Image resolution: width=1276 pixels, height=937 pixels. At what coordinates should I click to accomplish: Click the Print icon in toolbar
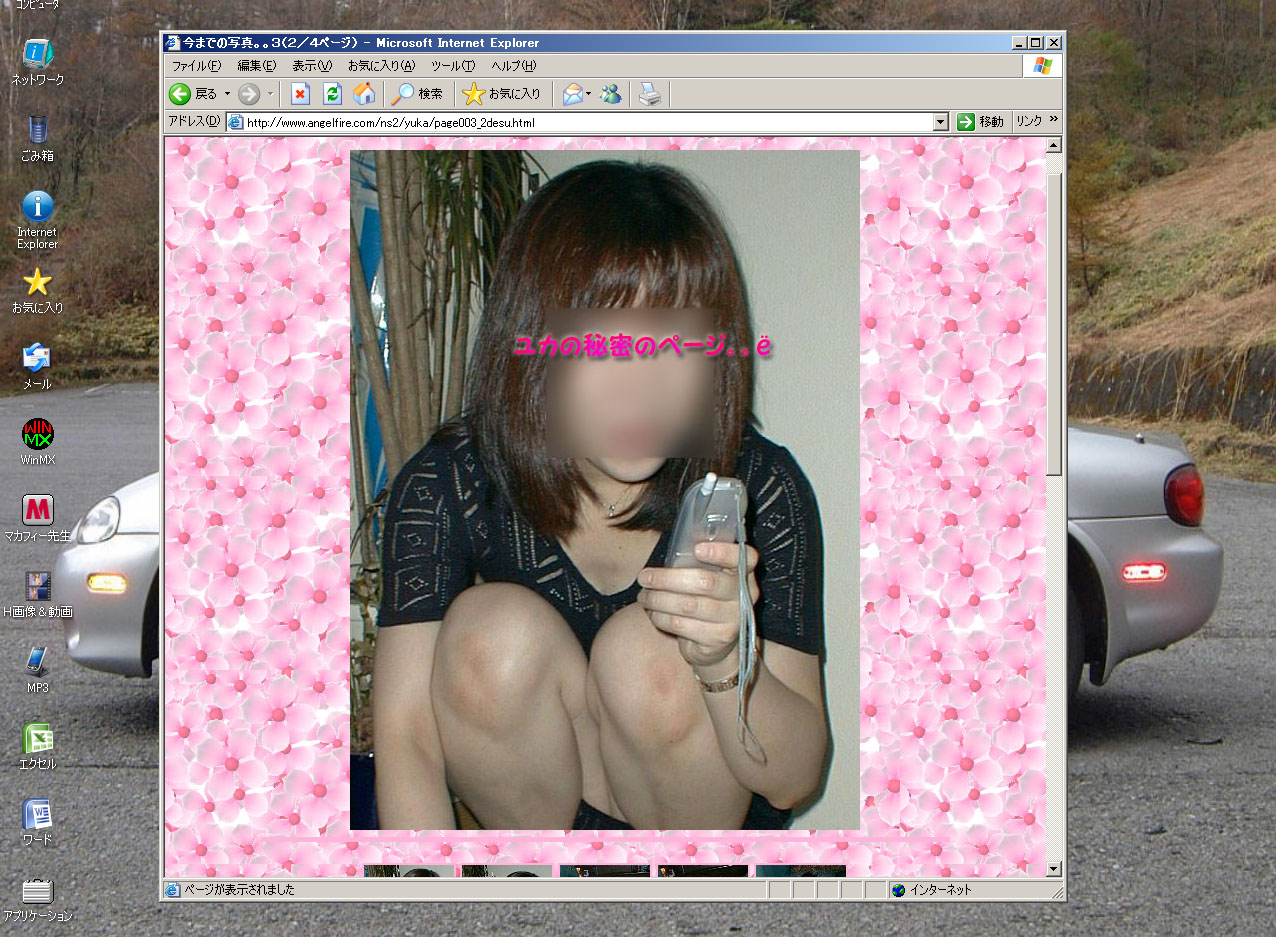point(650,94)
